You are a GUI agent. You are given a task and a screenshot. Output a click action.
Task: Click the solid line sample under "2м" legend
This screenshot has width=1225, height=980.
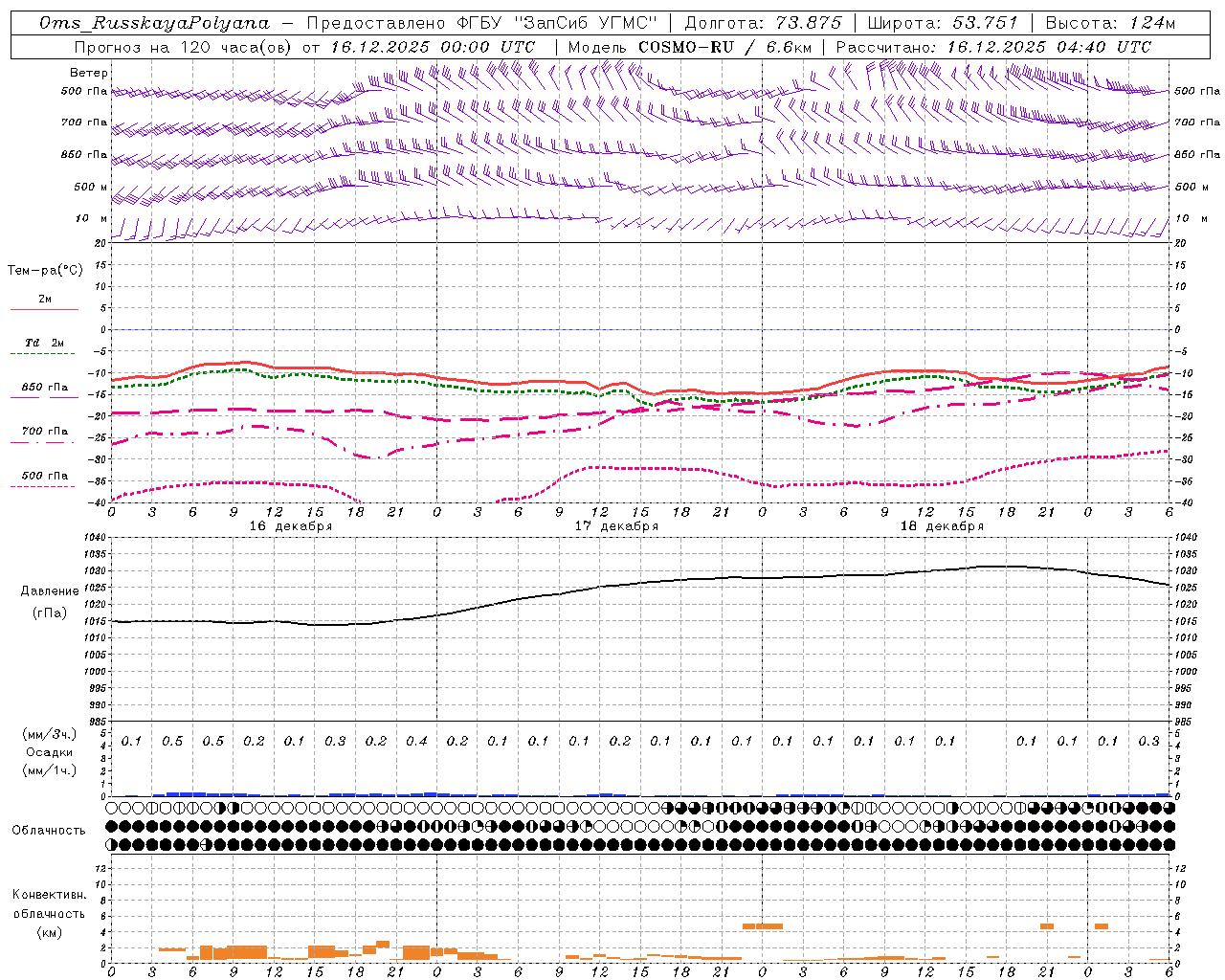pyautogui.click(x=44, y=309)
